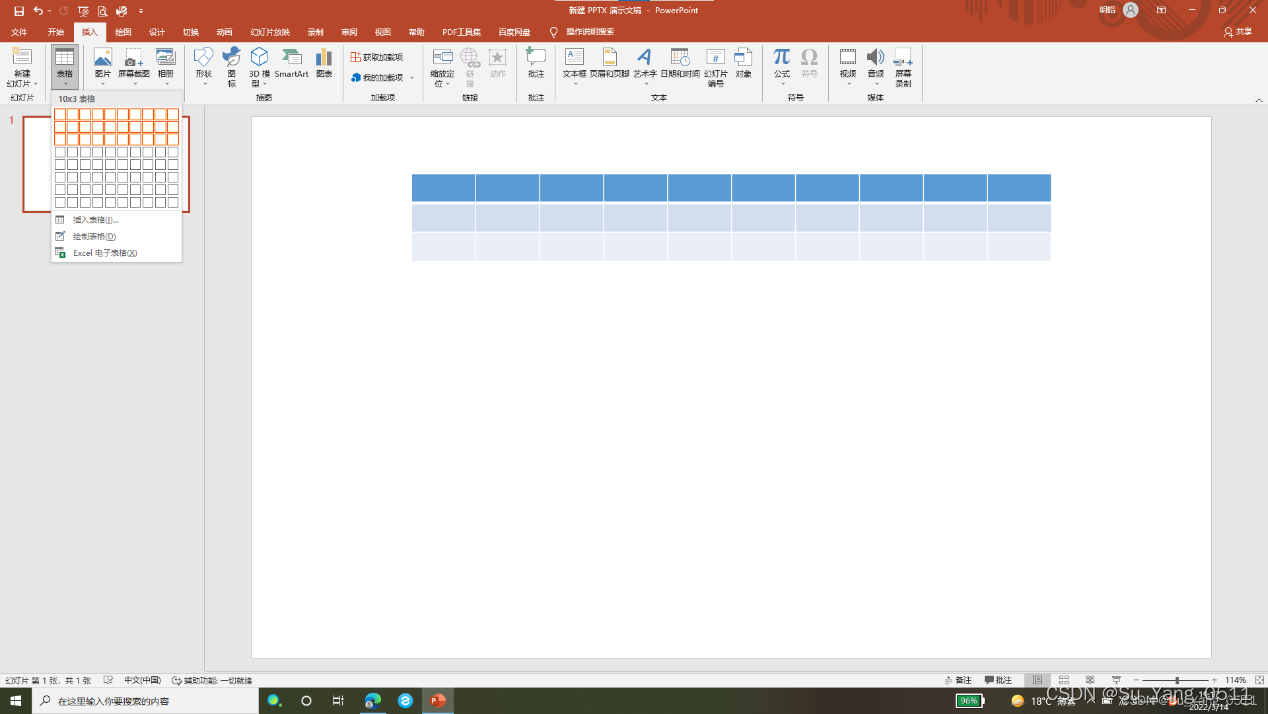This screenshot has height=714, width=1268.
Task: Click the zoom slider handle
Action: [1177, 680]
